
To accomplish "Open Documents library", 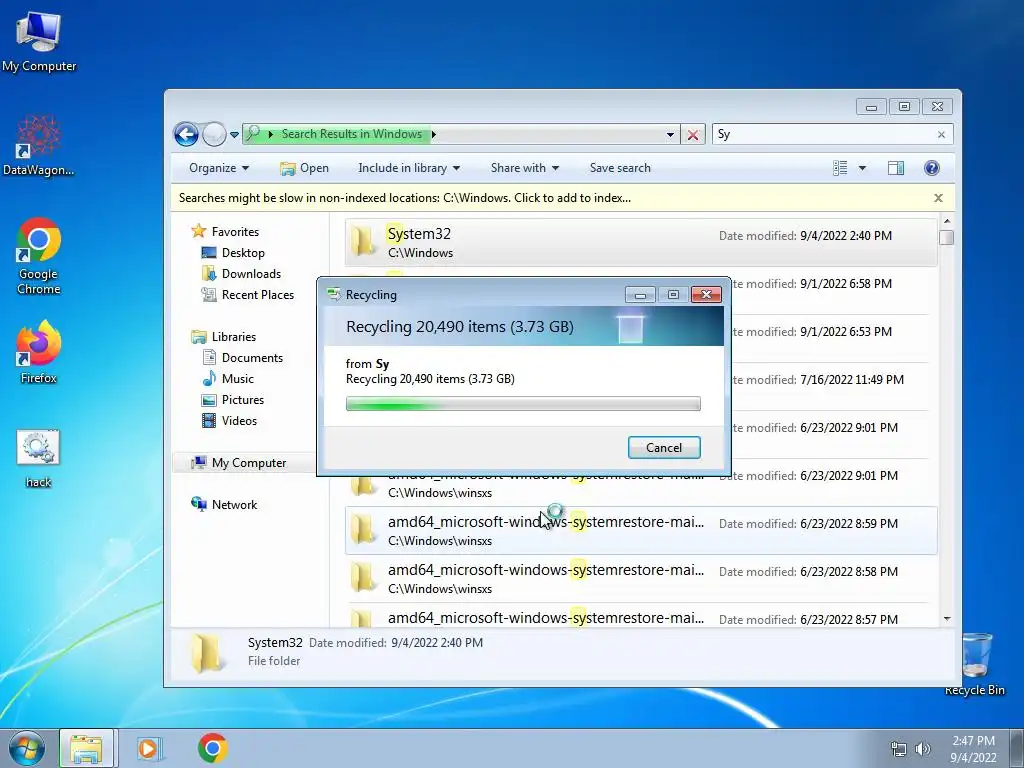I will (x=242, y=358).
